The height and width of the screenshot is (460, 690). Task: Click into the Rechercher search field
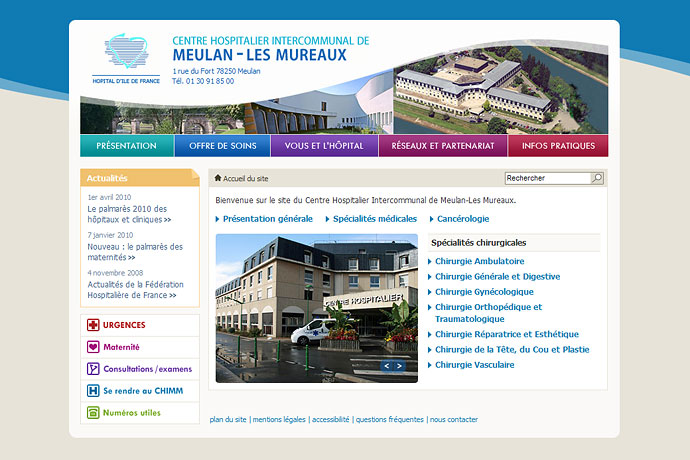pyautogui.click(x=548, y=178)
